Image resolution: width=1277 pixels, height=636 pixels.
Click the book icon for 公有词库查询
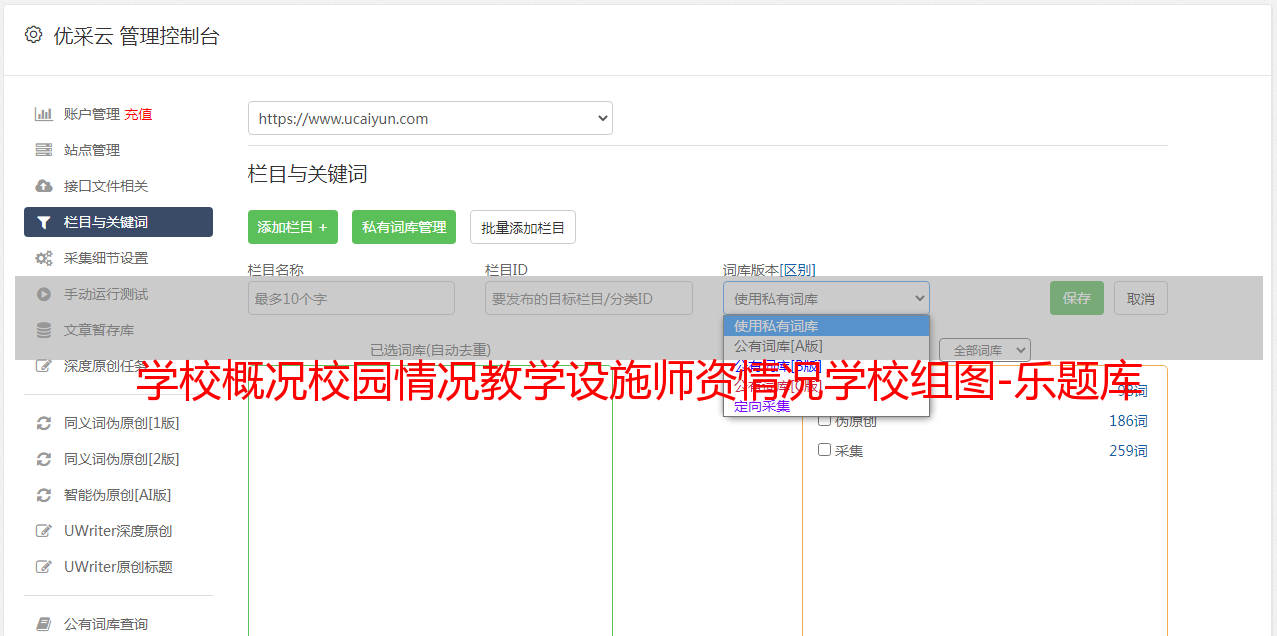[x=43, y=624]
